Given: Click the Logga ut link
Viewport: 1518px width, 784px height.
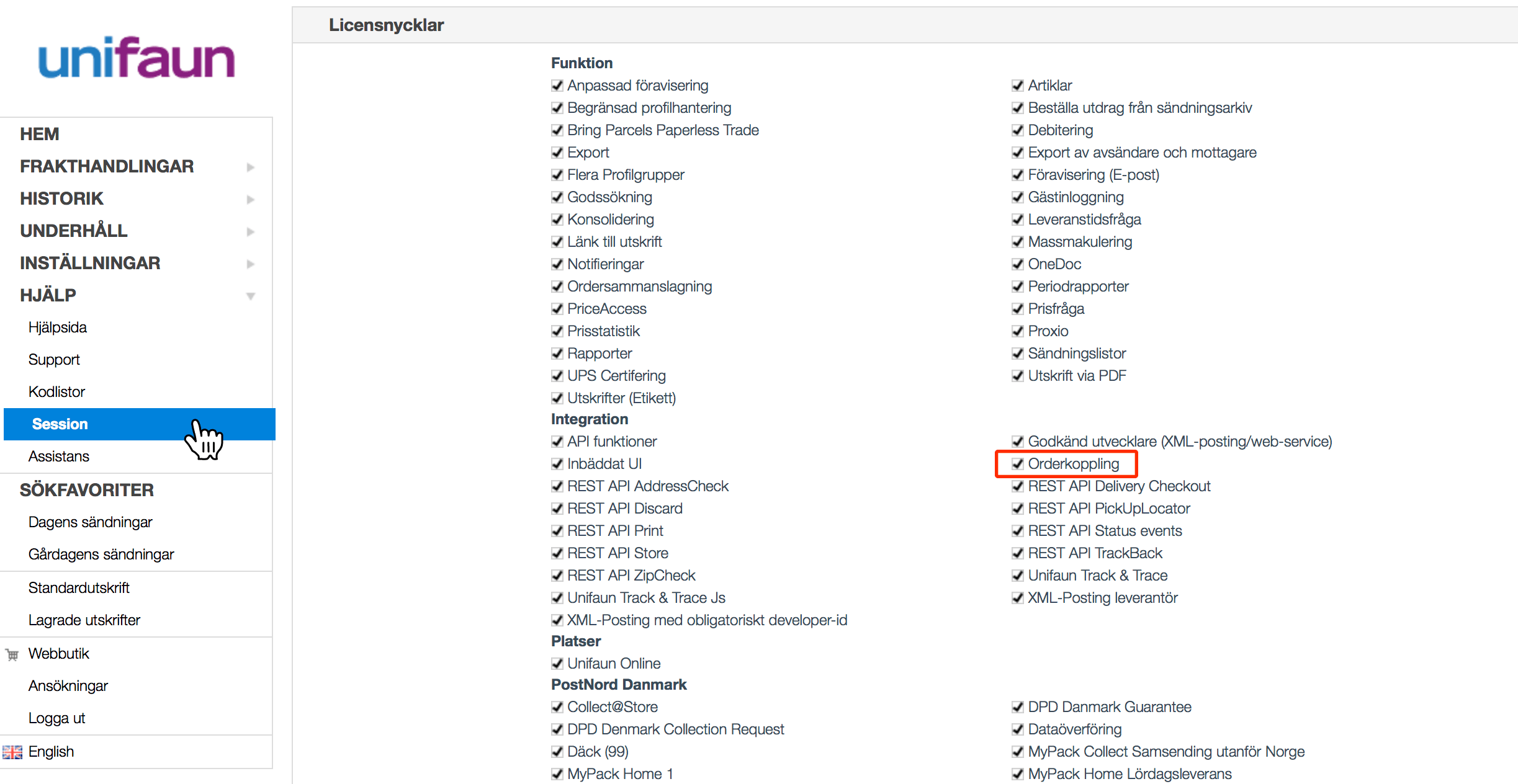Looking at the screenshot, I should point(56,718).
